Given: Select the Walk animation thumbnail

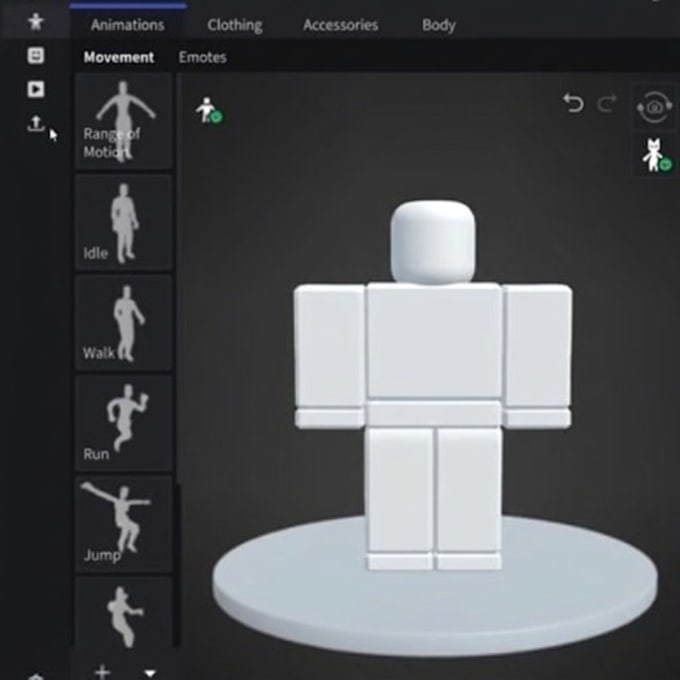Looking at the screenshot, I should (124, 322).
